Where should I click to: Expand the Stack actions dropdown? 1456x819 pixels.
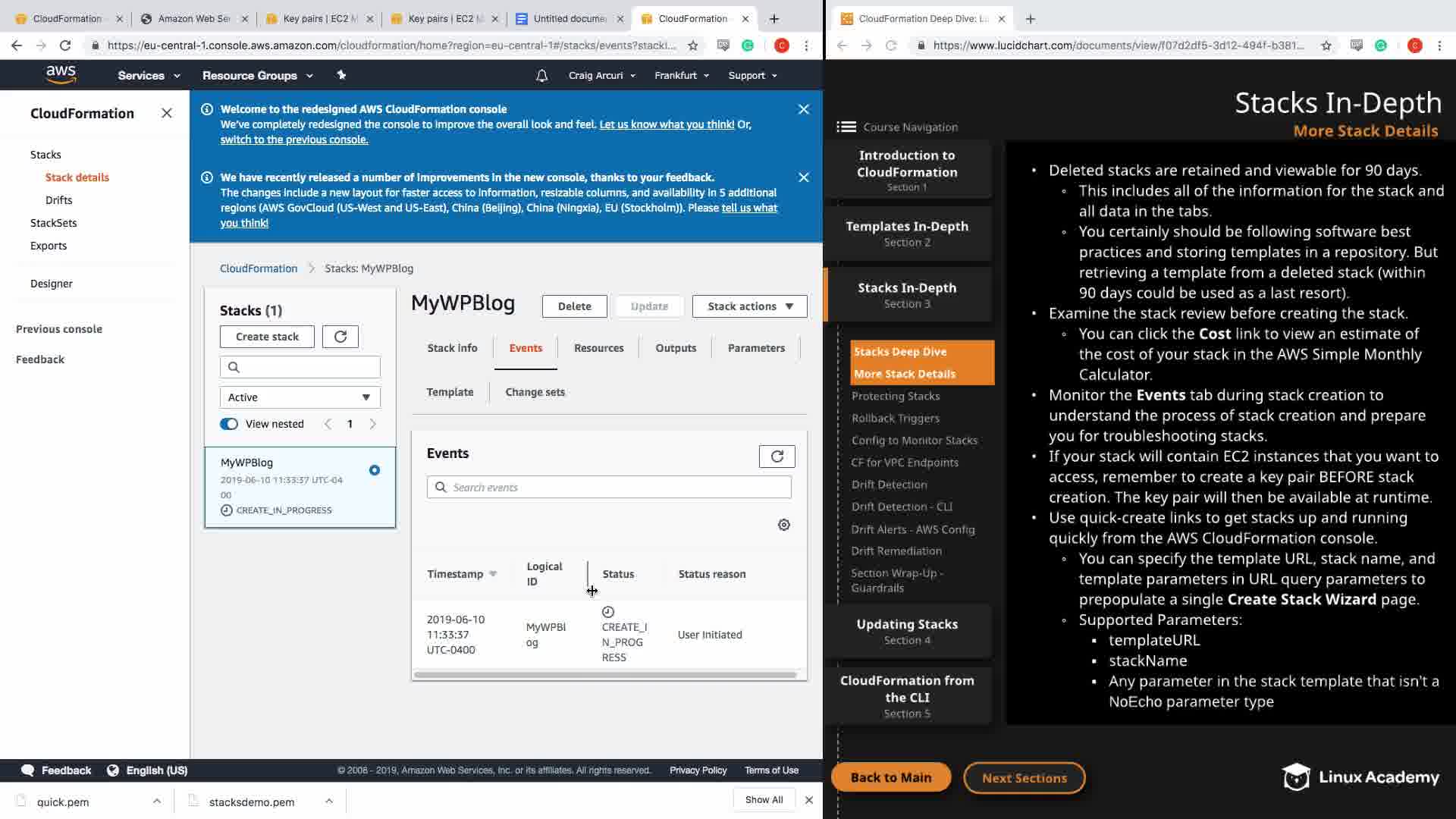(749, 306)
